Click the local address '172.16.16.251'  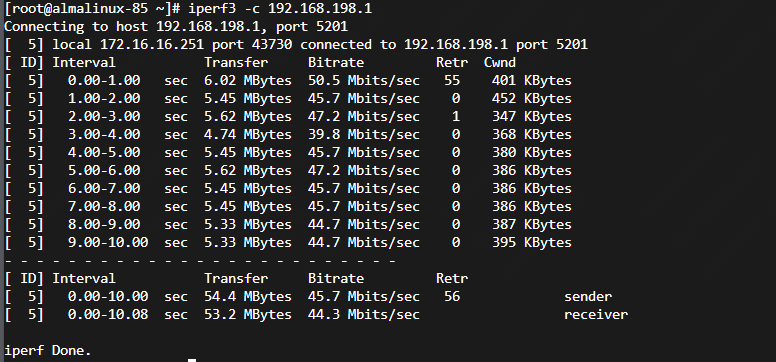152,45
